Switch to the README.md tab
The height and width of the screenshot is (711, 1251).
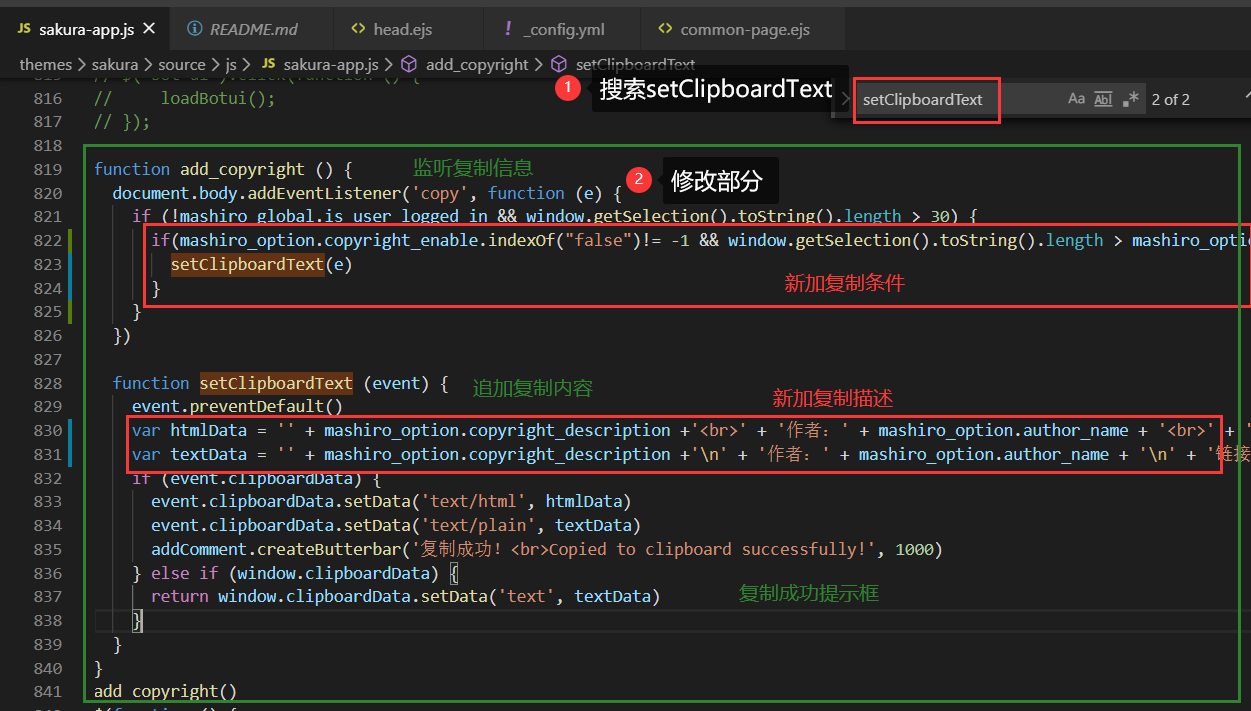[253, 30]
